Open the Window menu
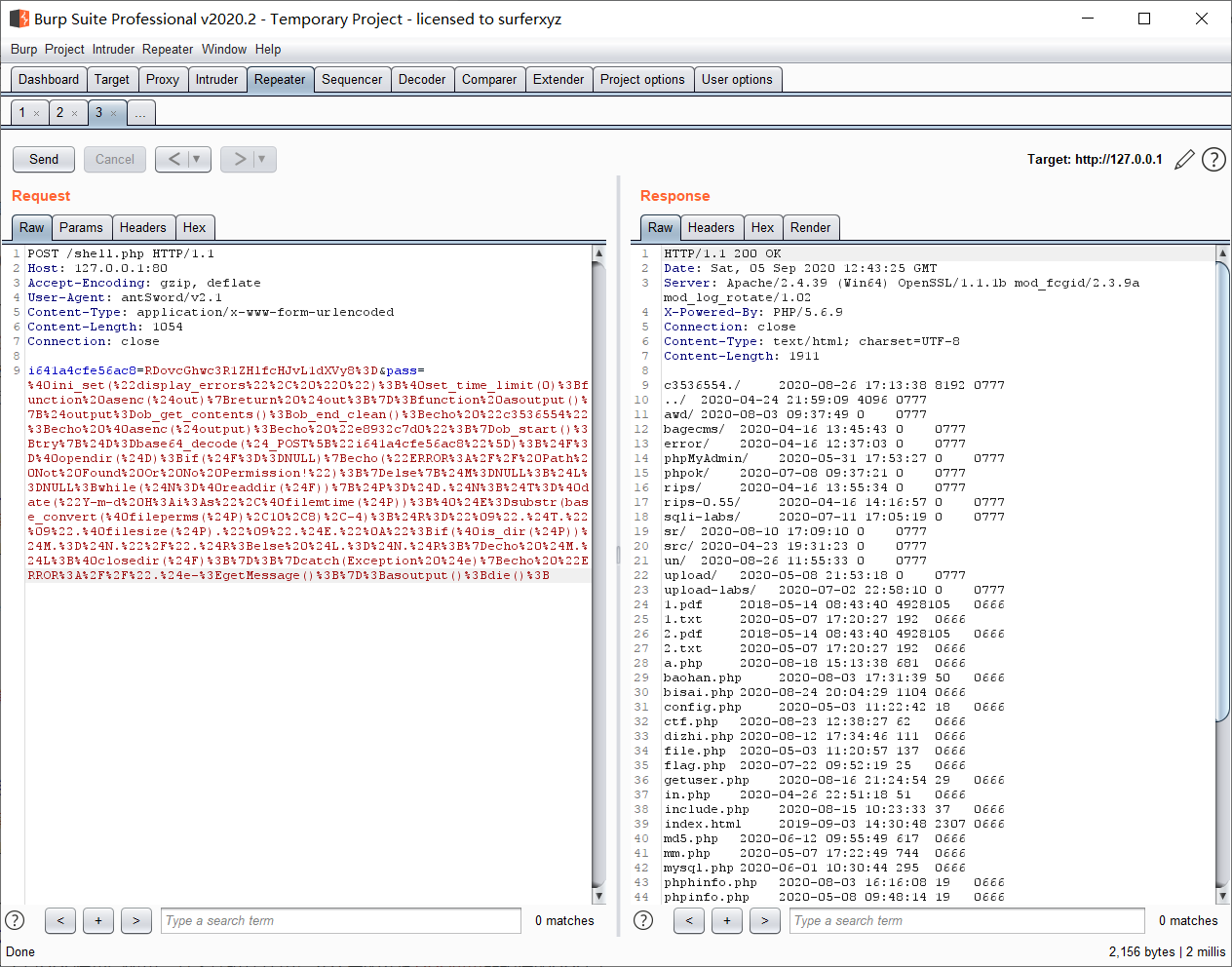This screenshot has height=967, width=1232. coord(224,50)
